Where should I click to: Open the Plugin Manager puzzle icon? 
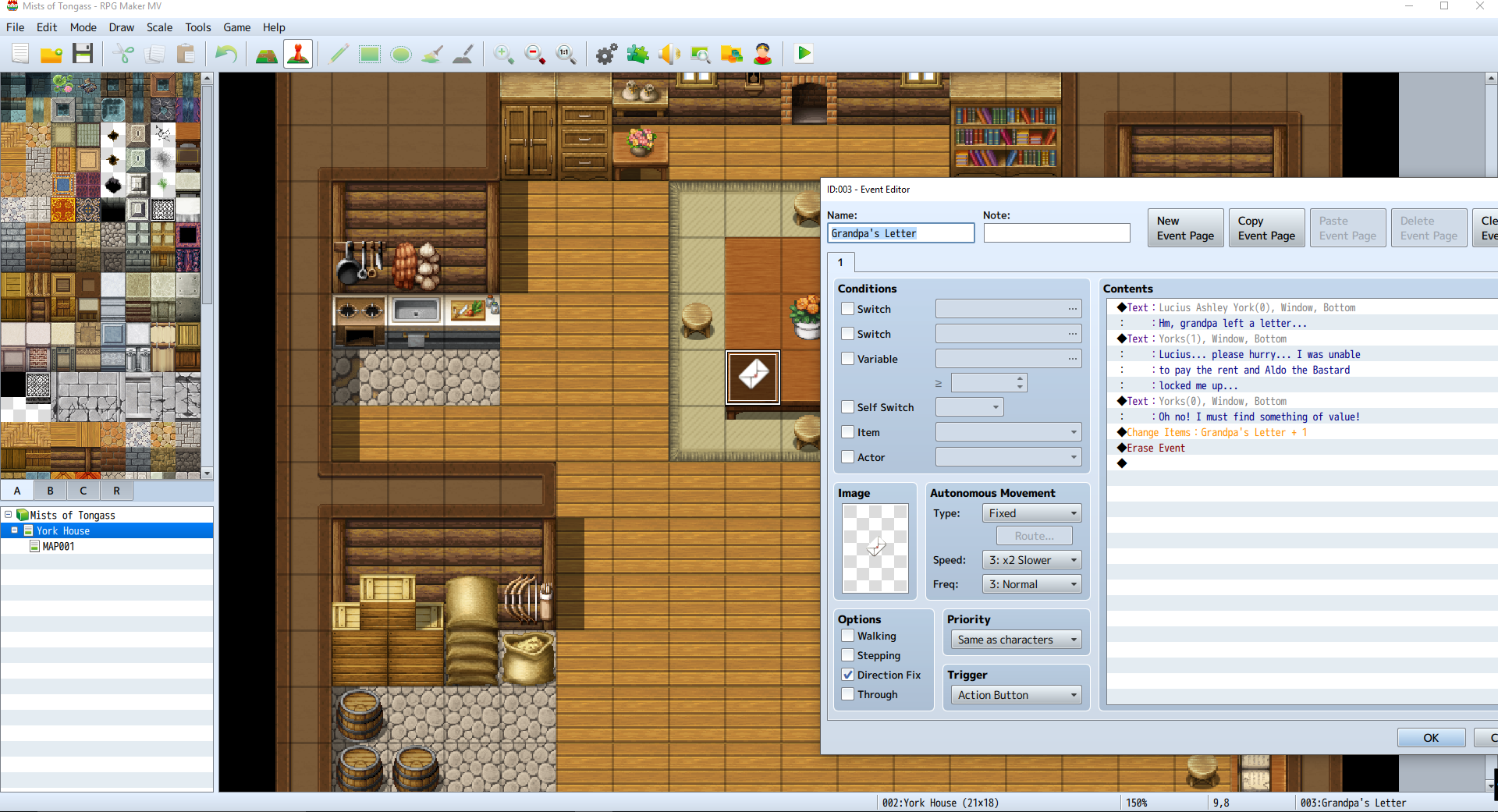click(x=637, y=54)
